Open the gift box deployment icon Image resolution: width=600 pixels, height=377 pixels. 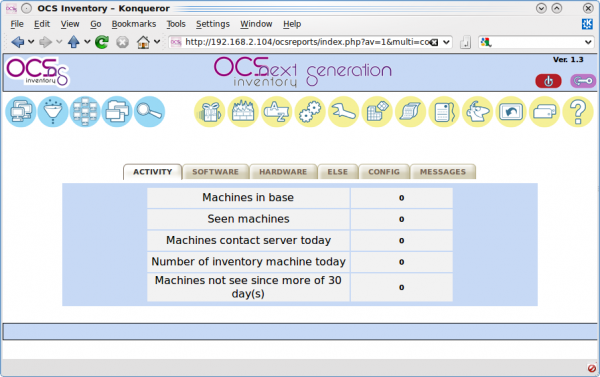tap(209, 112)
